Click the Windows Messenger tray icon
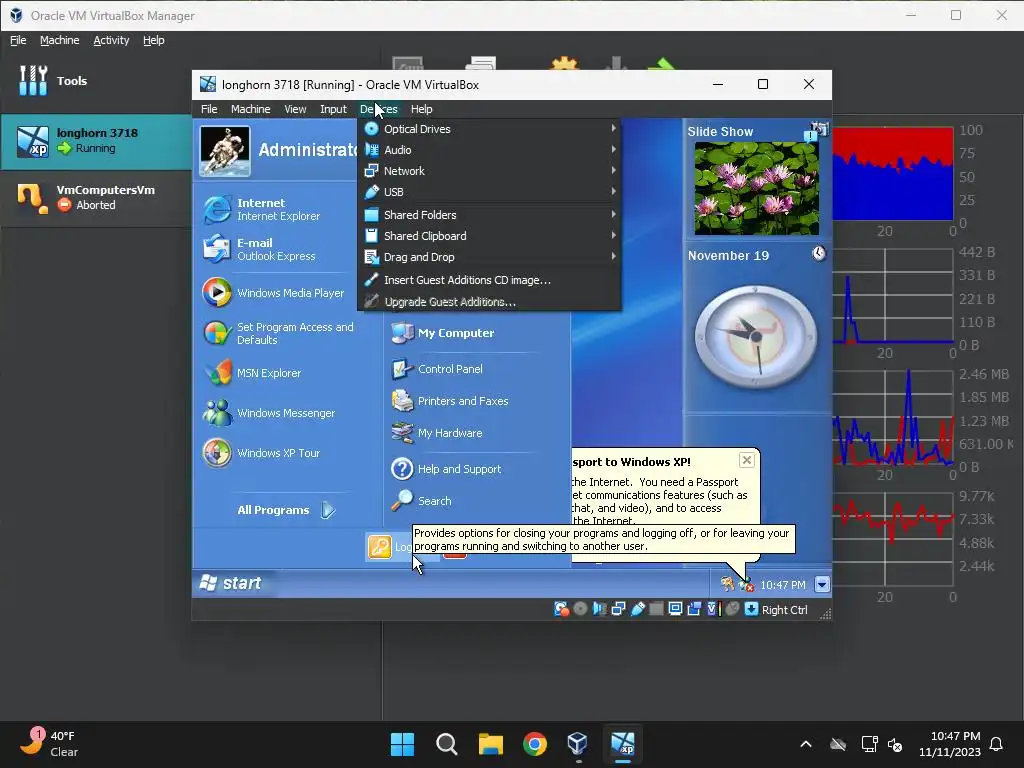Viewport: 1024px width, 768px height. tap(745, 584)
